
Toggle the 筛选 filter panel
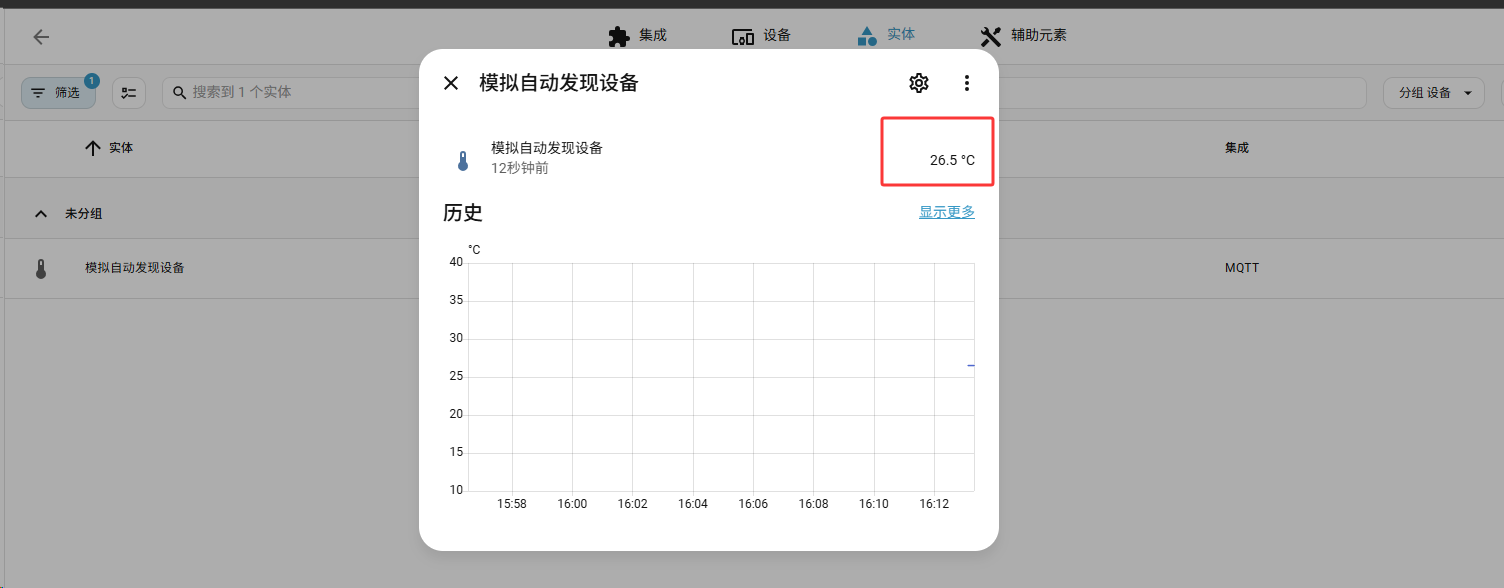tap(58, 93)
